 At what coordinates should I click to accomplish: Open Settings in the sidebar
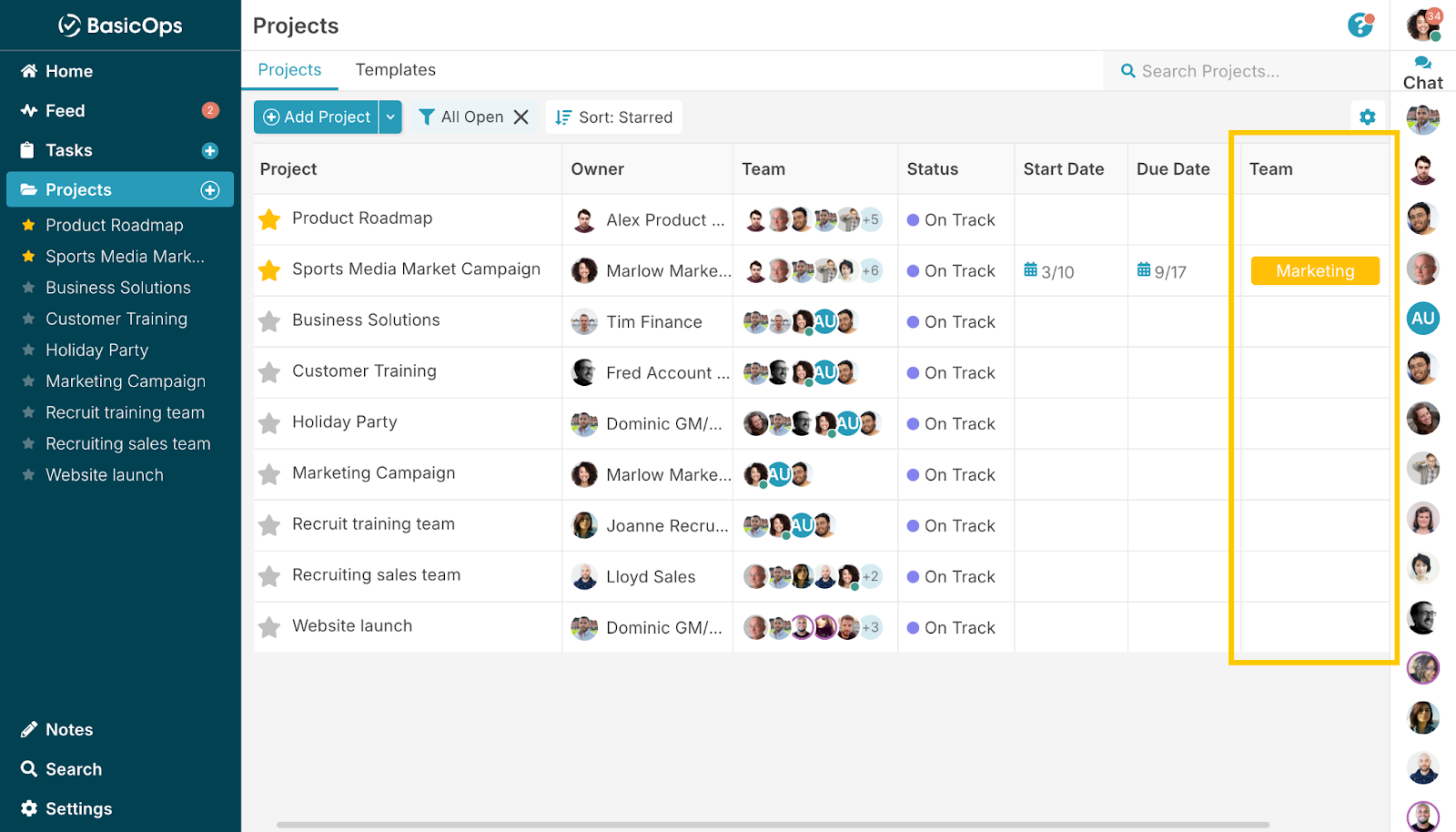click(x=78, y=808)
